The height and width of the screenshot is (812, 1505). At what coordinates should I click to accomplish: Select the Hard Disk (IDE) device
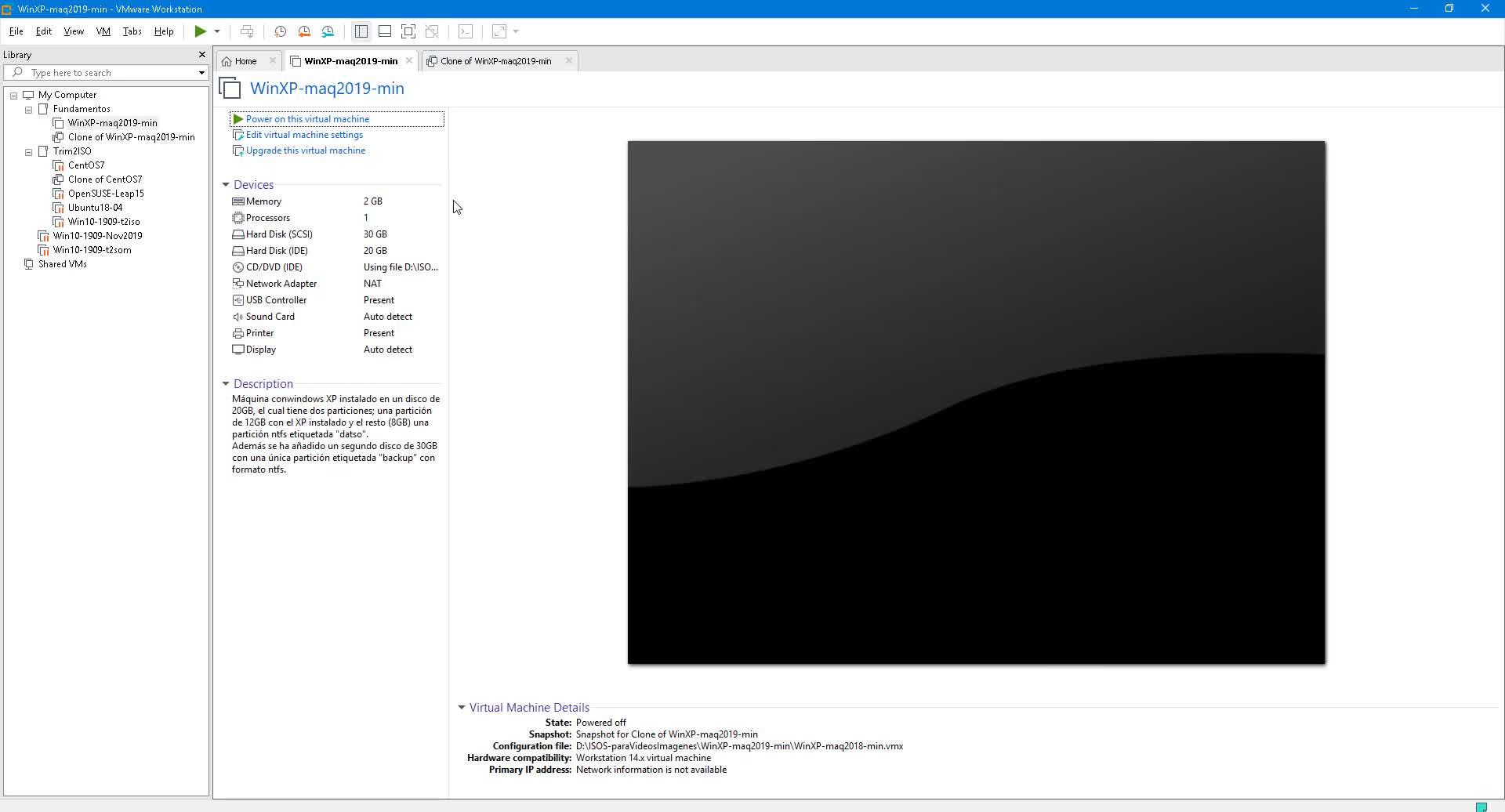pos(335,251)
